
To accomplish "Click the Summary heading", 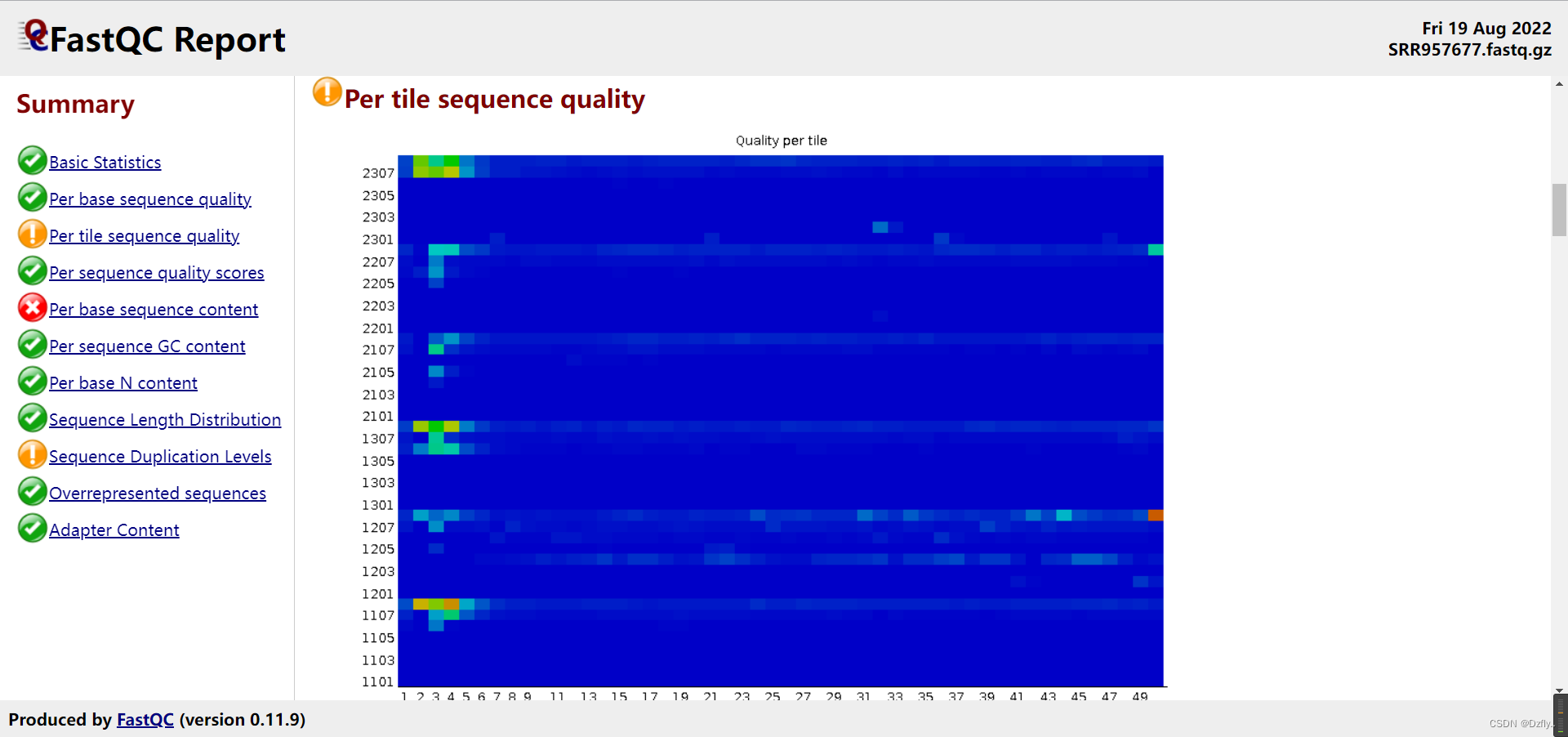I will [75, 104].
